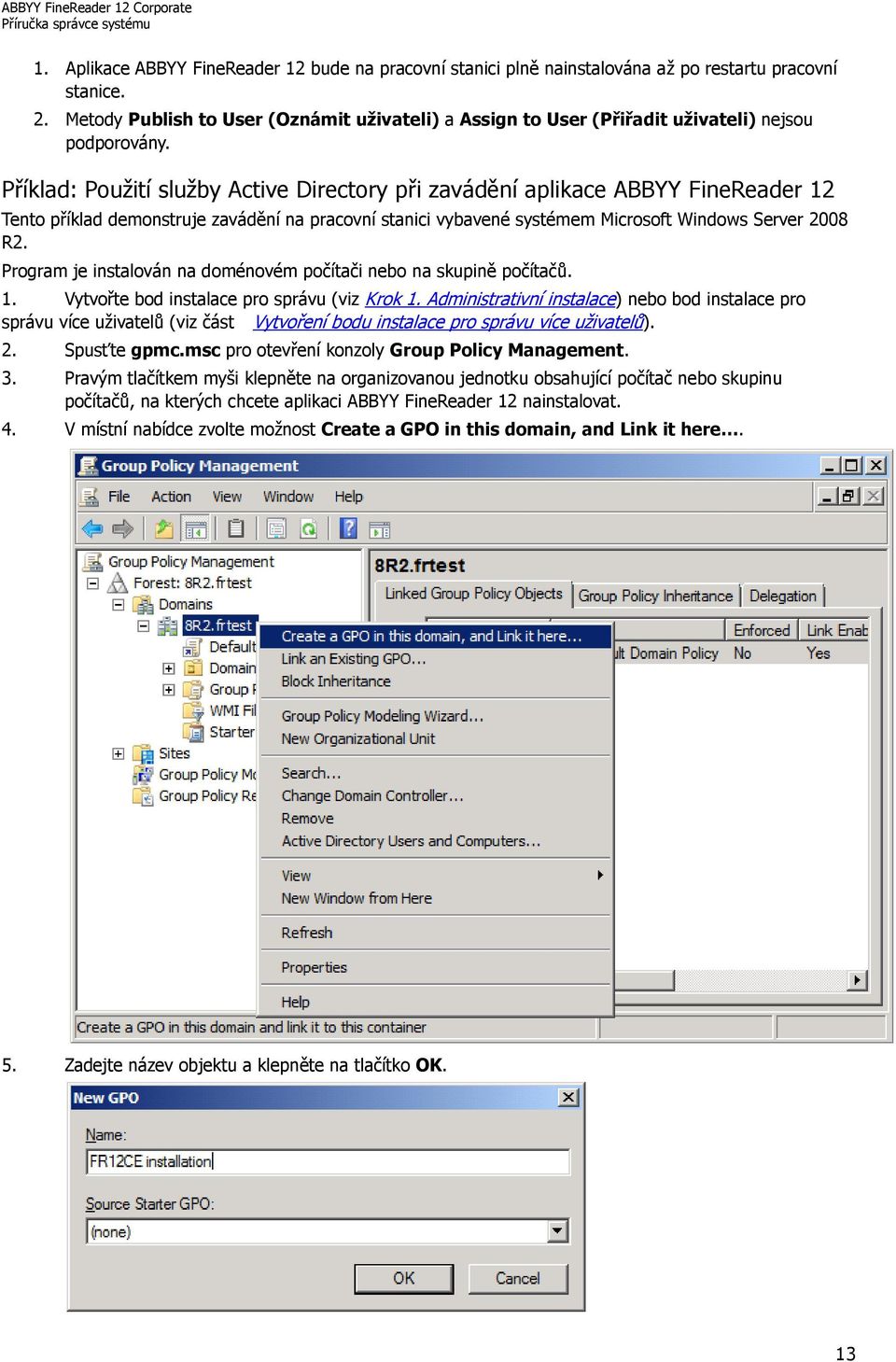Click the Up one level folder icon
The image size is (896, 1362).
click(x=163, y=529)
